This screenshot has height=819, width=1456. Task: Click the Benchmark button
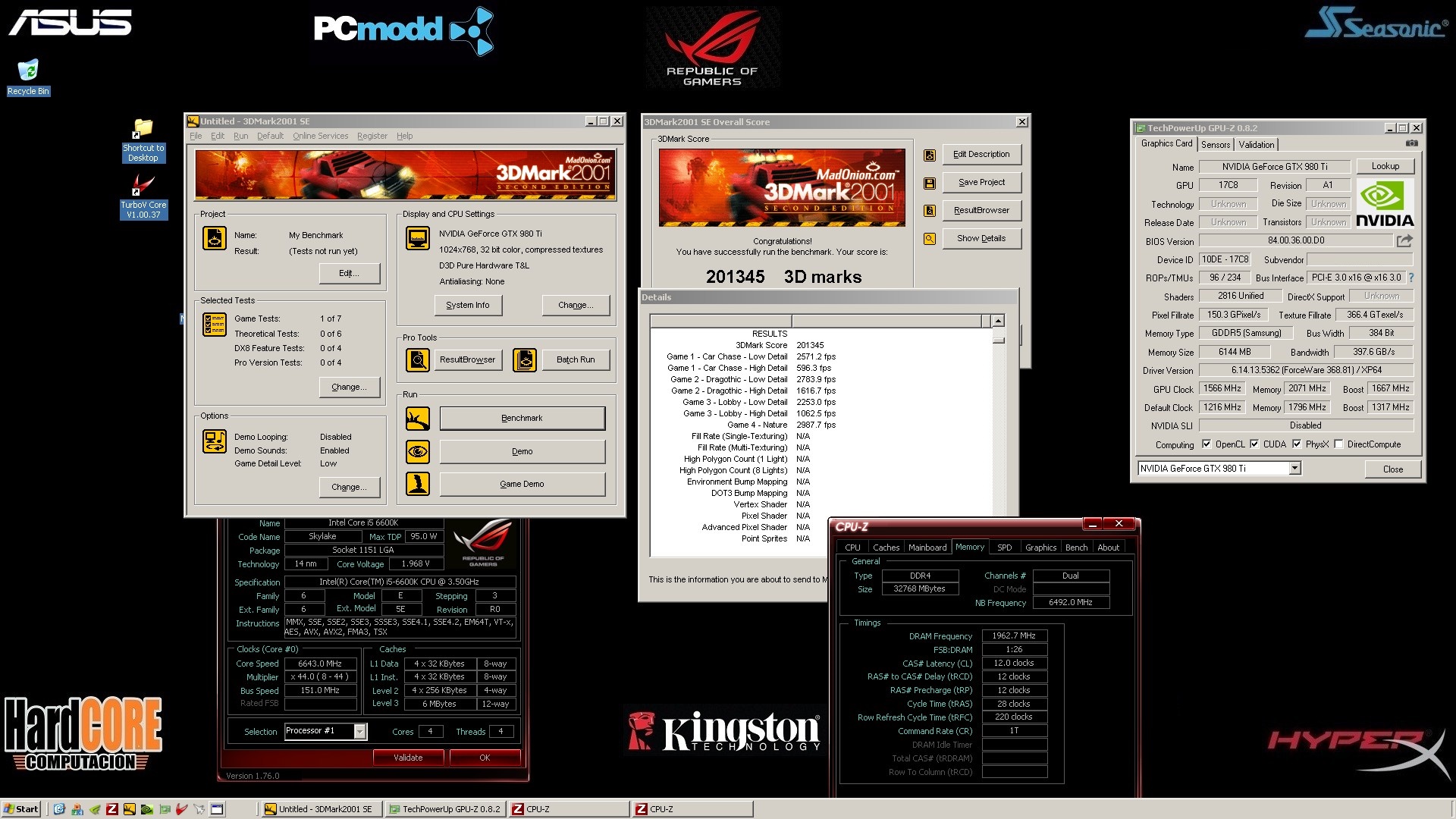click(522, 419)
